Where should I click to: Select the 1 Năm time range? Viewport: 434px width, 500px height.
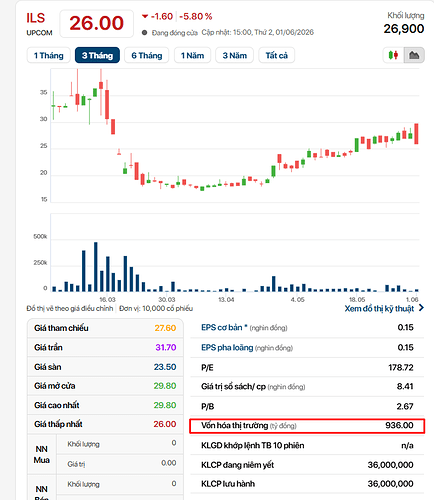pyautogui.click(x=192, y=55)
